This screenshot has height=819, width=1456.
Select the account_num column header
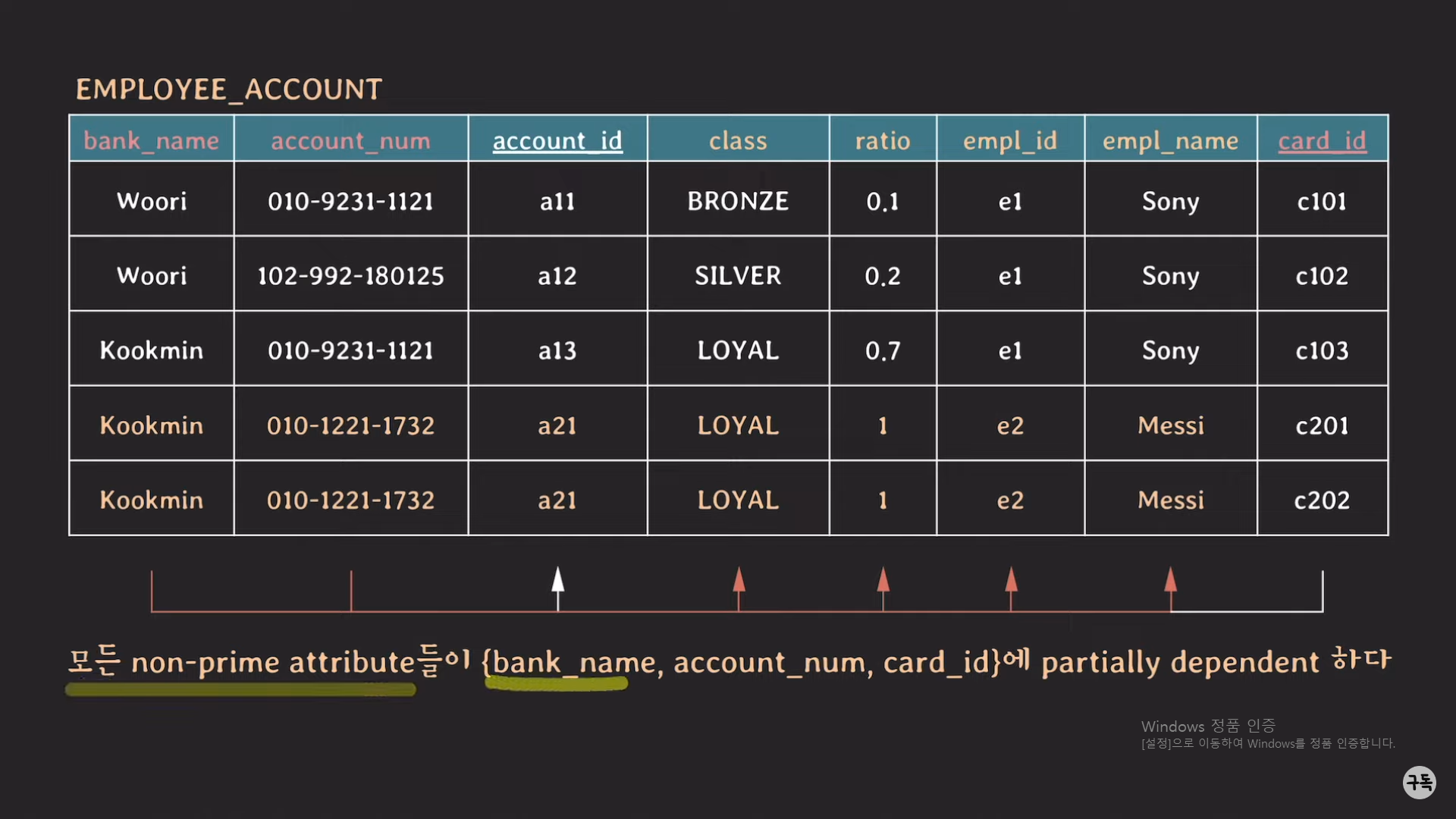[x=350, y=140]
